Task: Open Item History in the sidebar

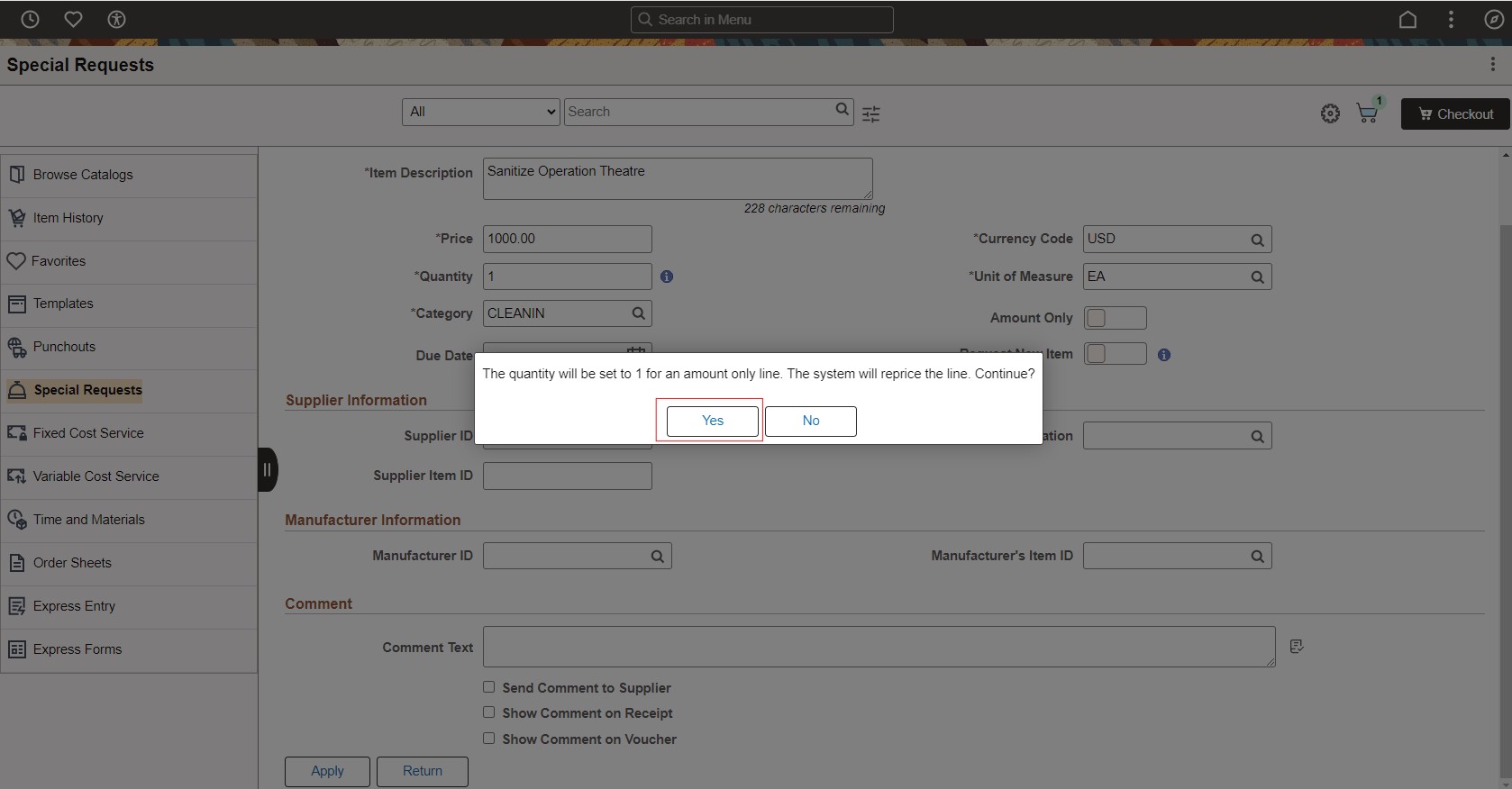Action: pos(129,218)
